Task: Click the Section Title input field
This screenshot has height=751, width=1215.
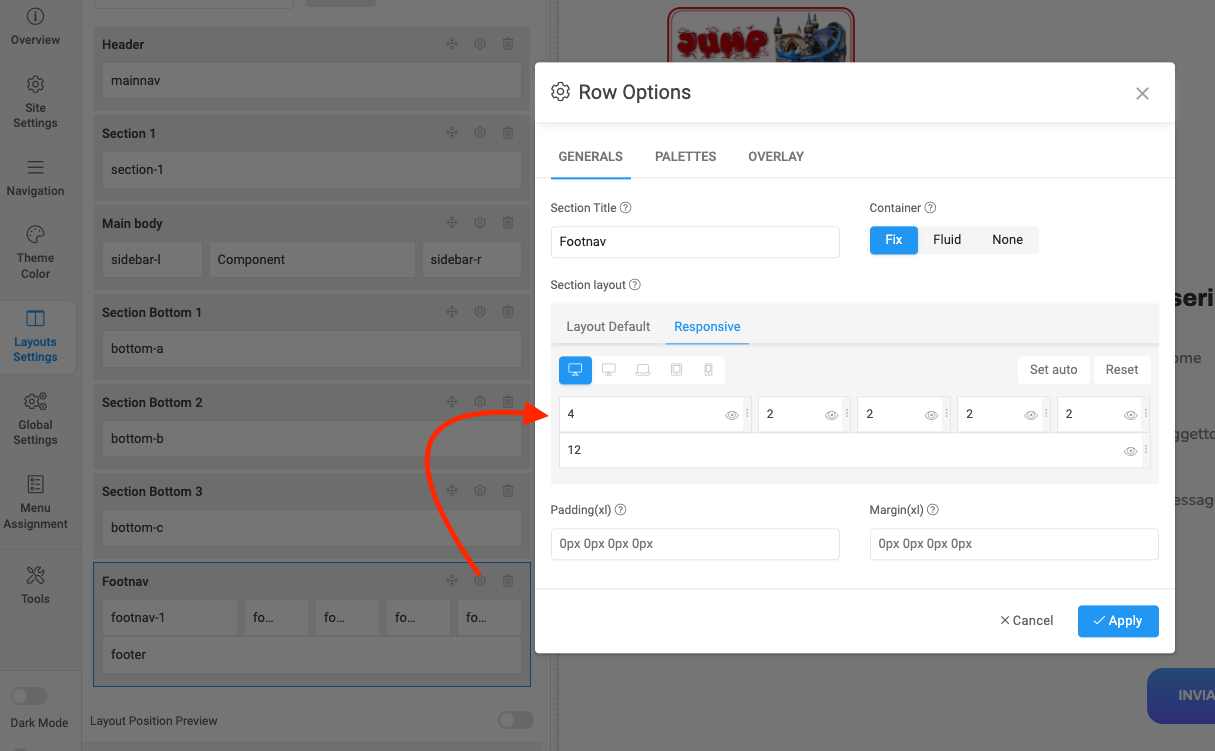Action: pos(694,242)
